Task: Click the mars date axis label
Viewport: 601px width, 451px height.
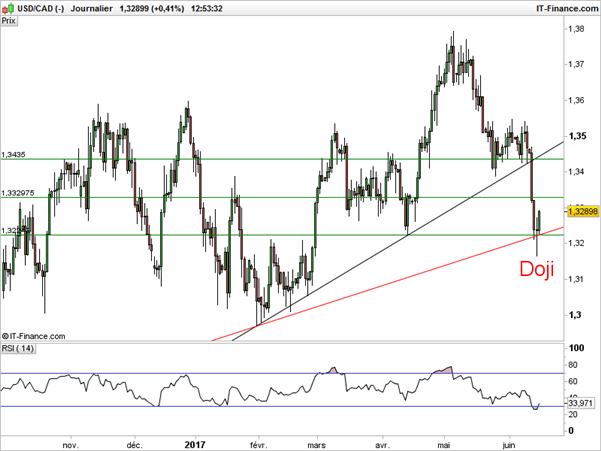Action: [317, 445]
